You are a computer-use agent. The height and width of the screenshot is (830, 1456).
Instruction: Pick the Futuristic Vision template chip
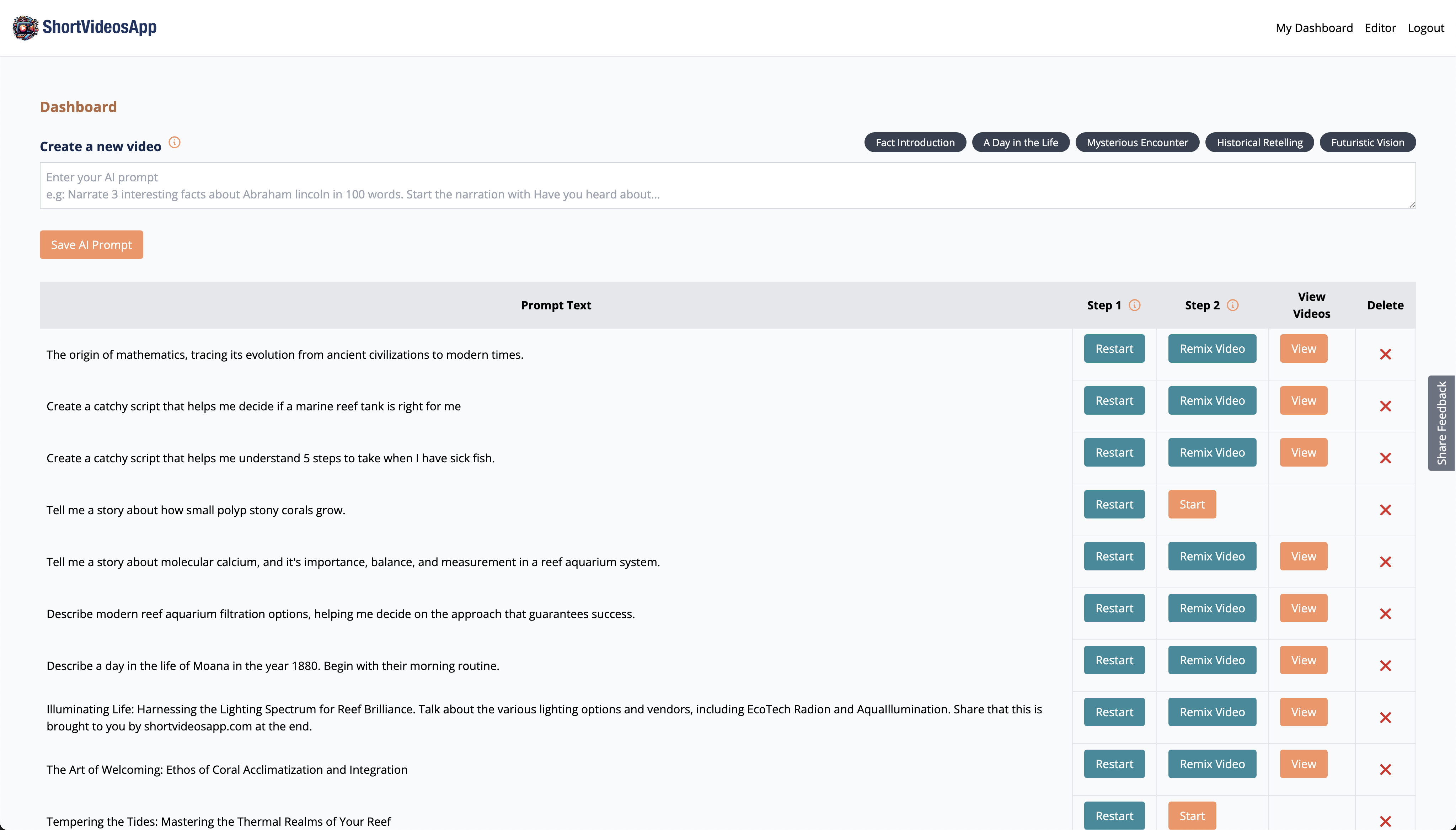tap(1367, 143)
